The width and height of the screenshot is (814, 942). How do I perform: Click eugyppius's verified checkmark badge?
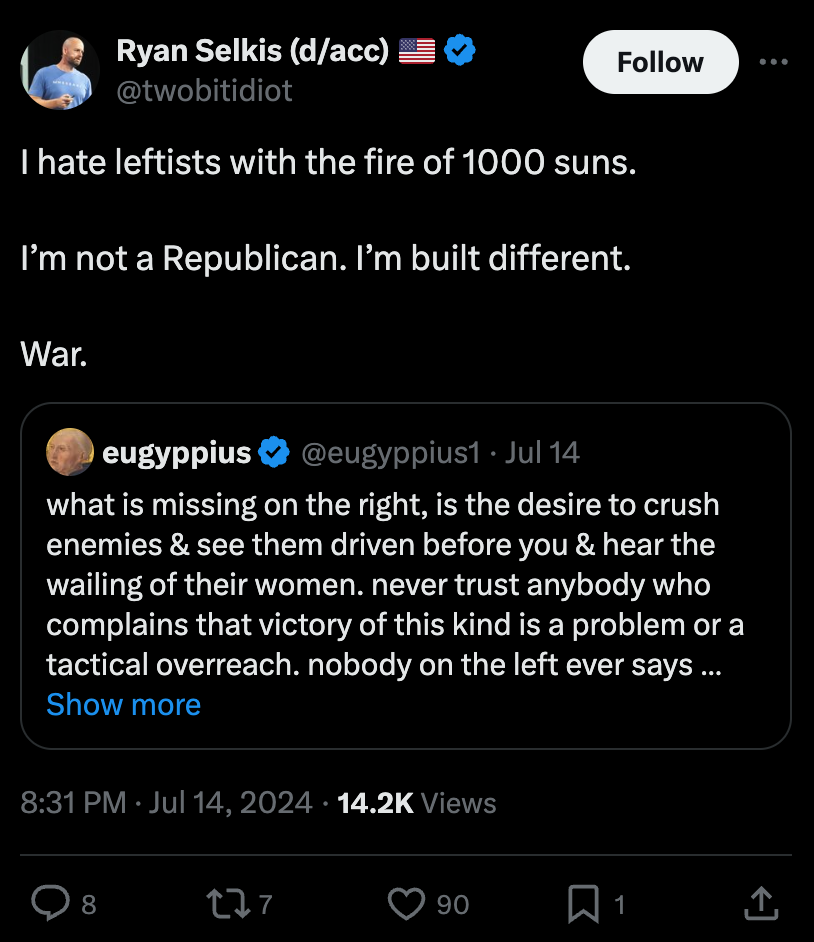click(x=272, y=451)
